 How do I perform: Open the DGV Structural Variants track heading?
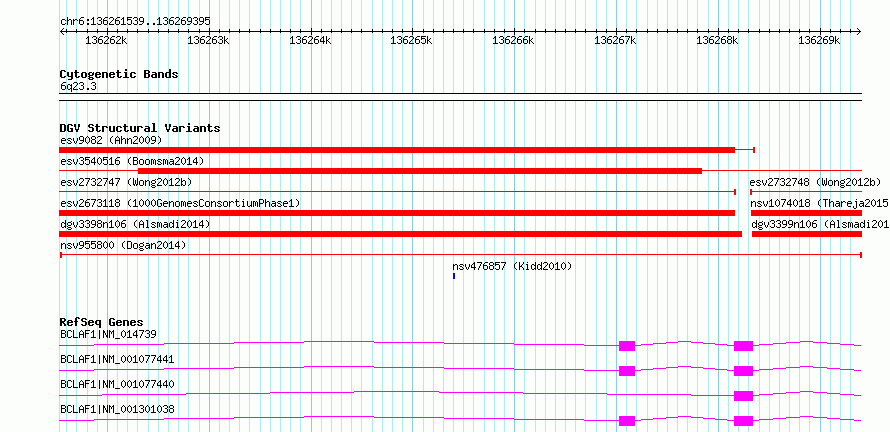[x=140, y=128]
